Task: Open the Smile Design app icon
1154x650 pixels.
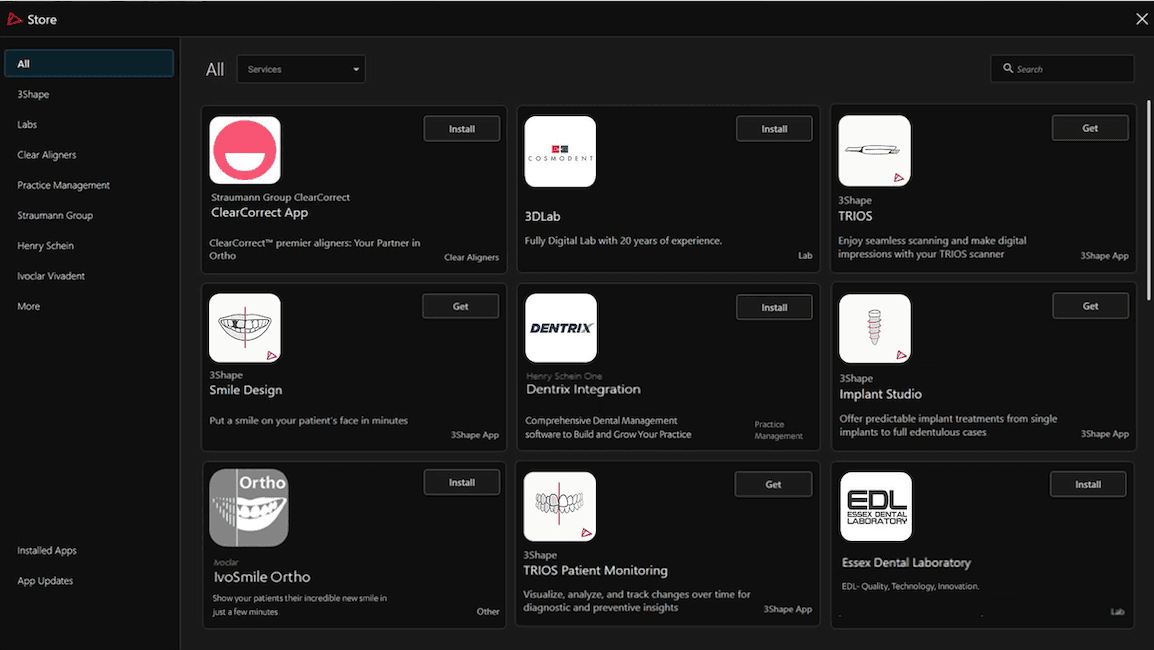Action: [244, 328]
